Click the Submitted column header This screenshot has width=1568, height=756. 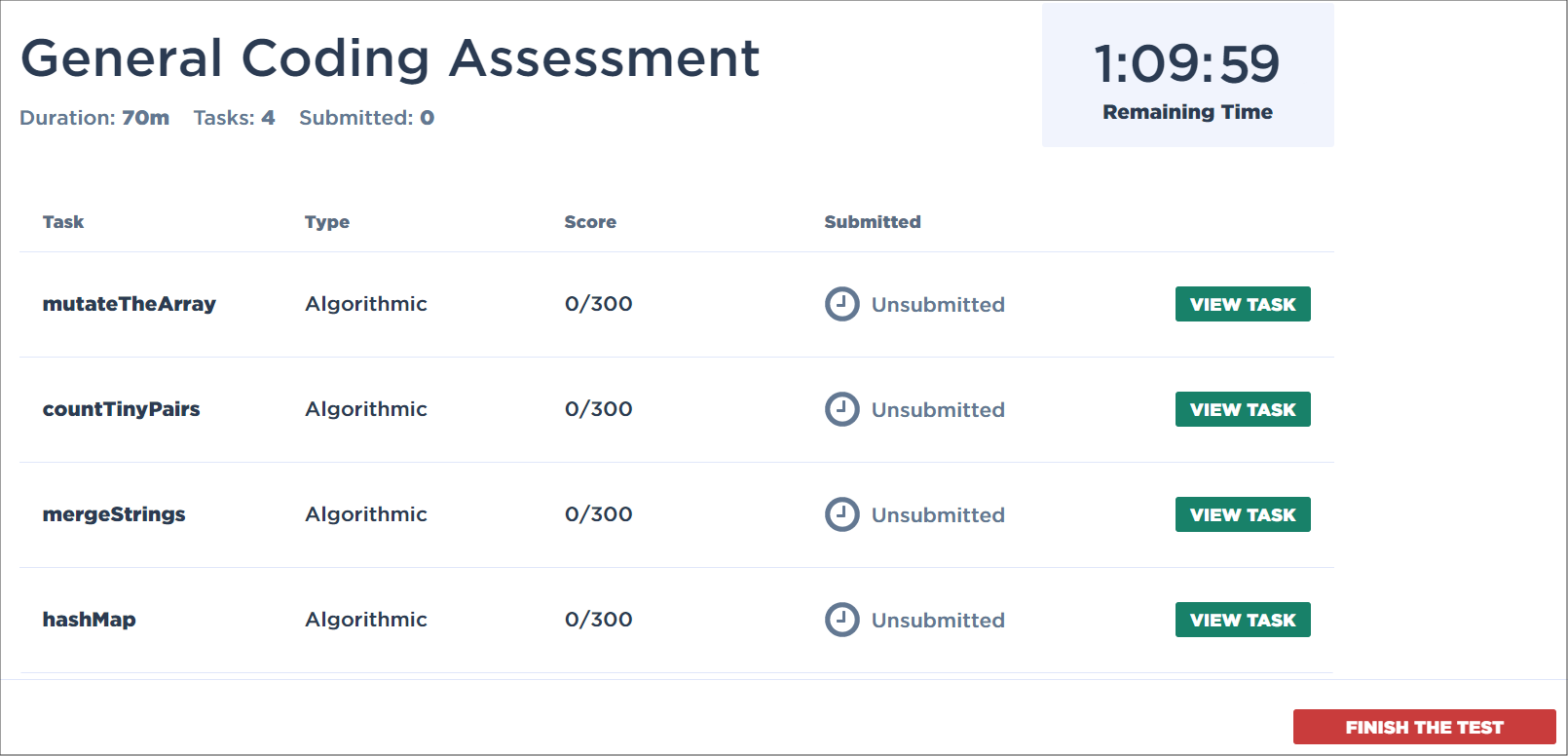tap(872, 221)
